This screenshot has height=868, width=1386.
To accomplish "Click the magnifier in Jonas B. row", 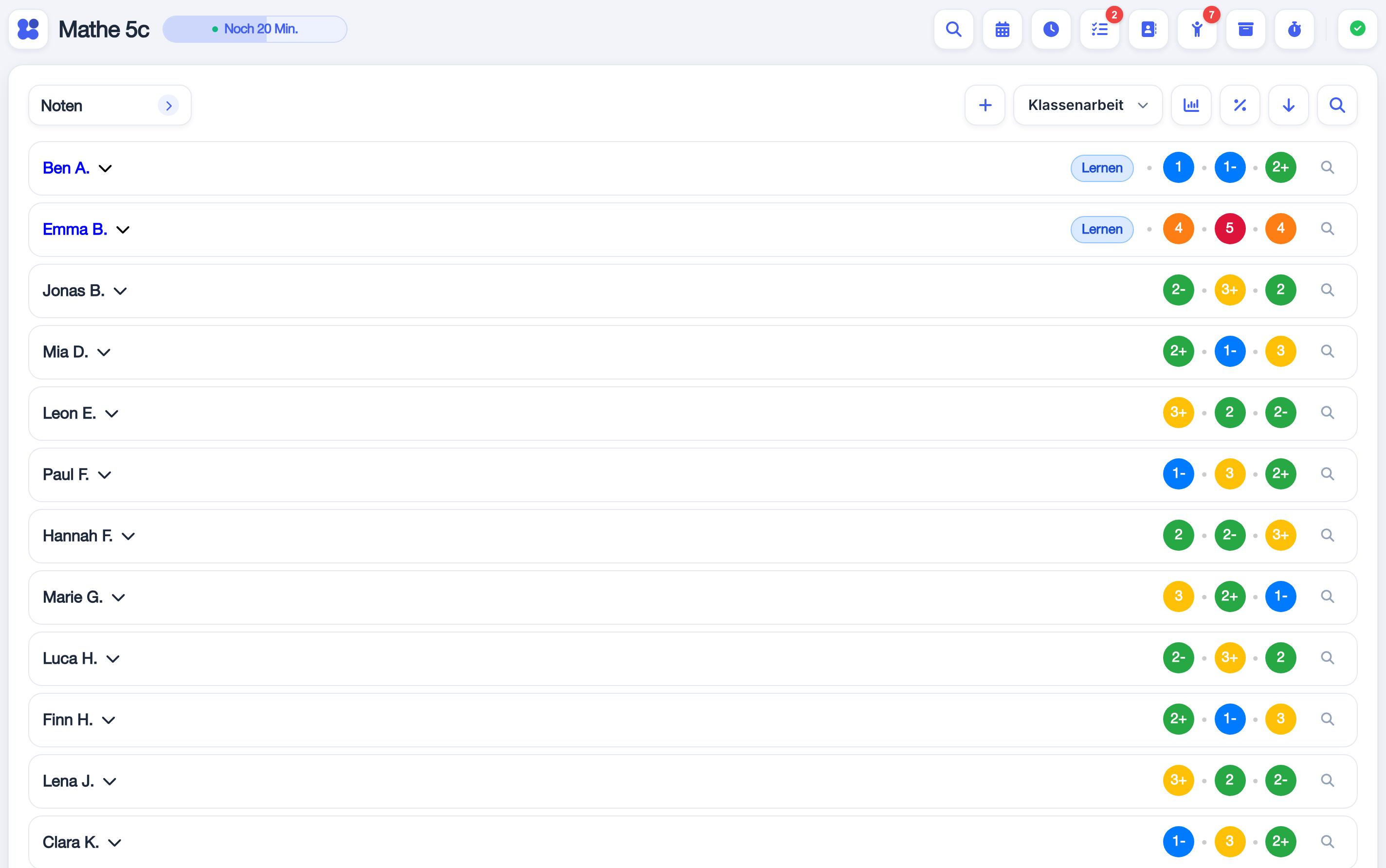I will 1327,290.
